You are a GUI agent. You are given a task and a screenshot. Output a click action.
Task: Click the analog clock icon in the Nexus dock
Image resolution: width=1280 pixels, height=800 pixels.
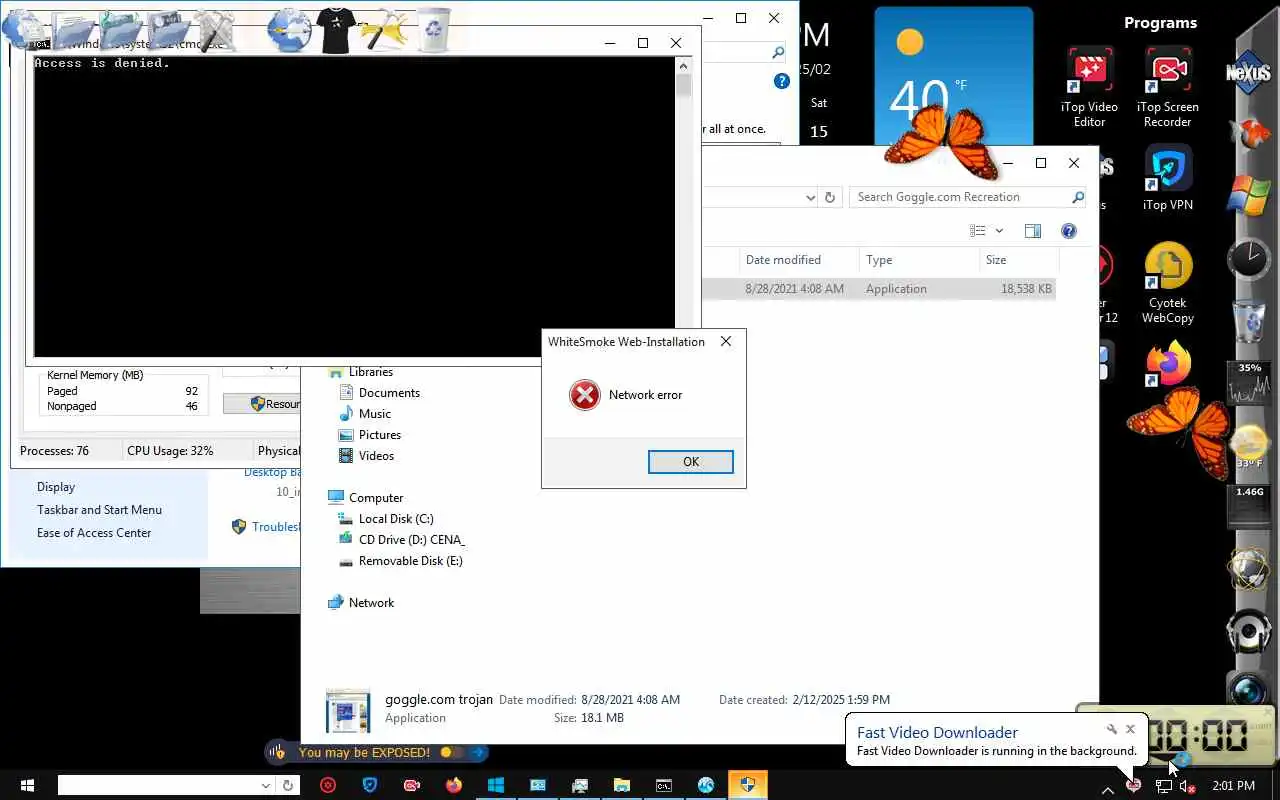click(x=1249, y=259)
